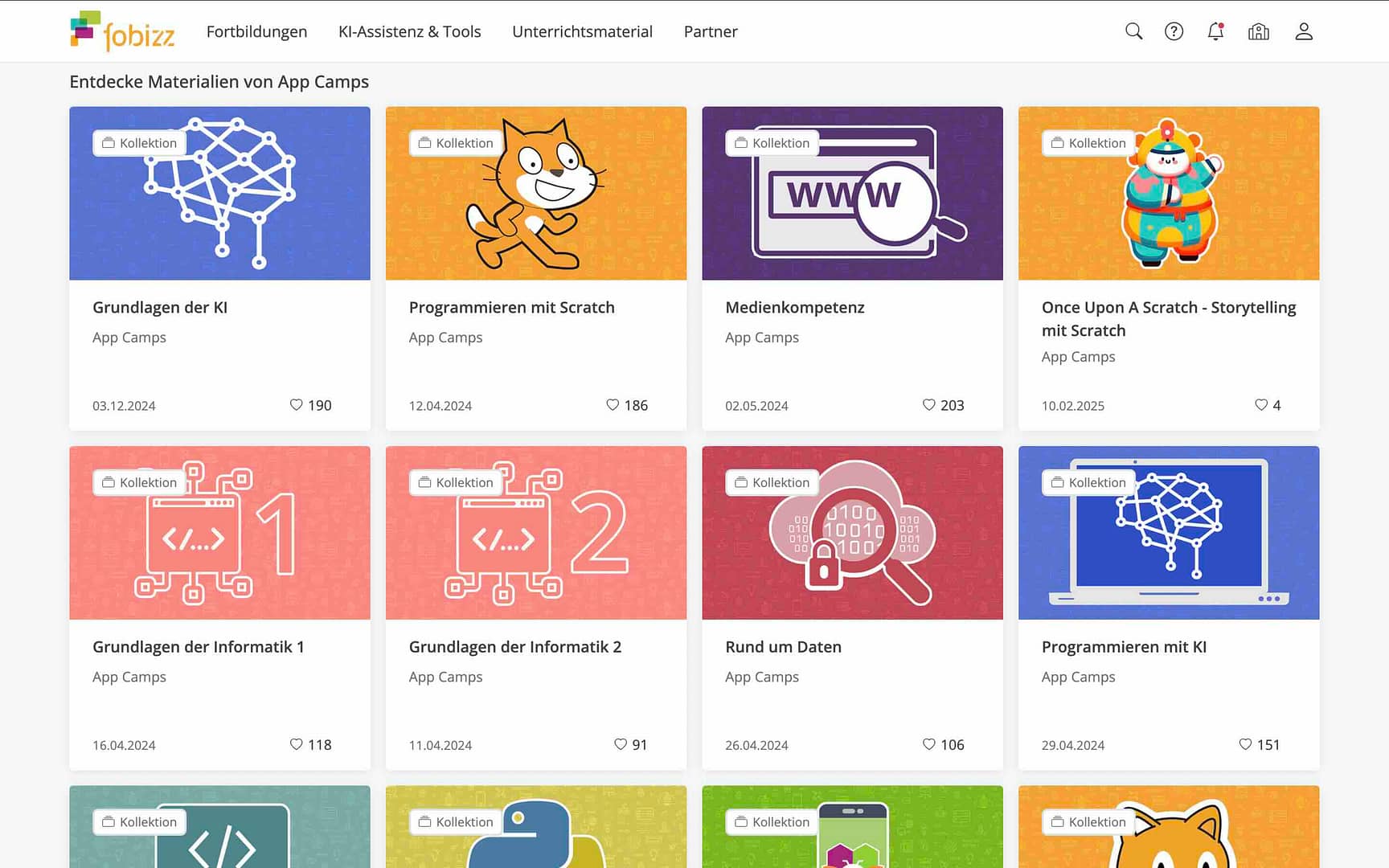Click date 29.04.2024
This screenshot has height=868, width=1389.
1073,745
